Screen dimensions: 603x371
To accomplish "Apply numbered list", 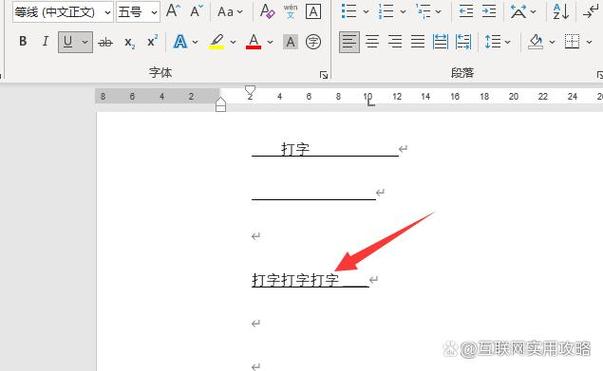I will pos(386,11).
